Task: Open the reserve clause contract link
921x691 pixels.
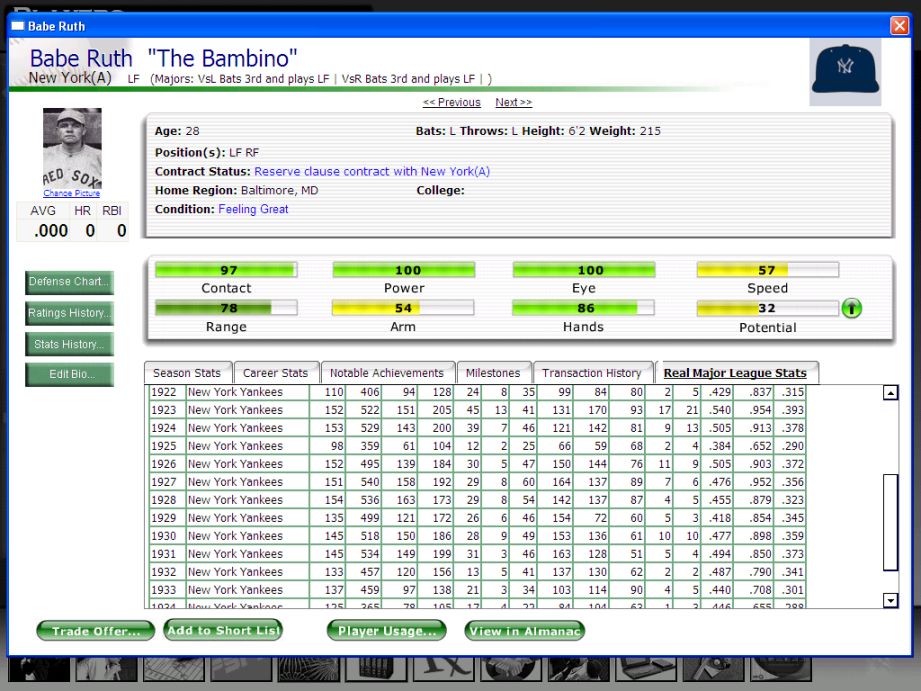Action: (372, 172)
